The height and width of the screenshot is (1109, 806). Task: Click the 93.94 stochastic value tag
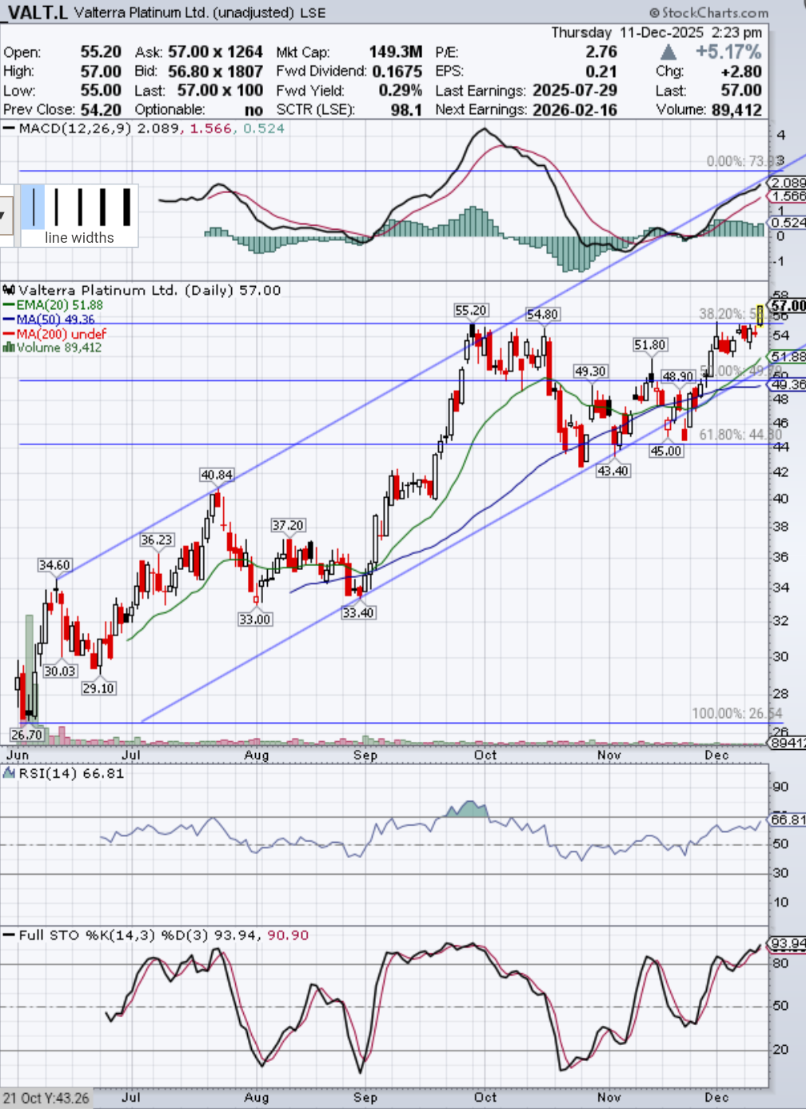(x=788, y=944)
